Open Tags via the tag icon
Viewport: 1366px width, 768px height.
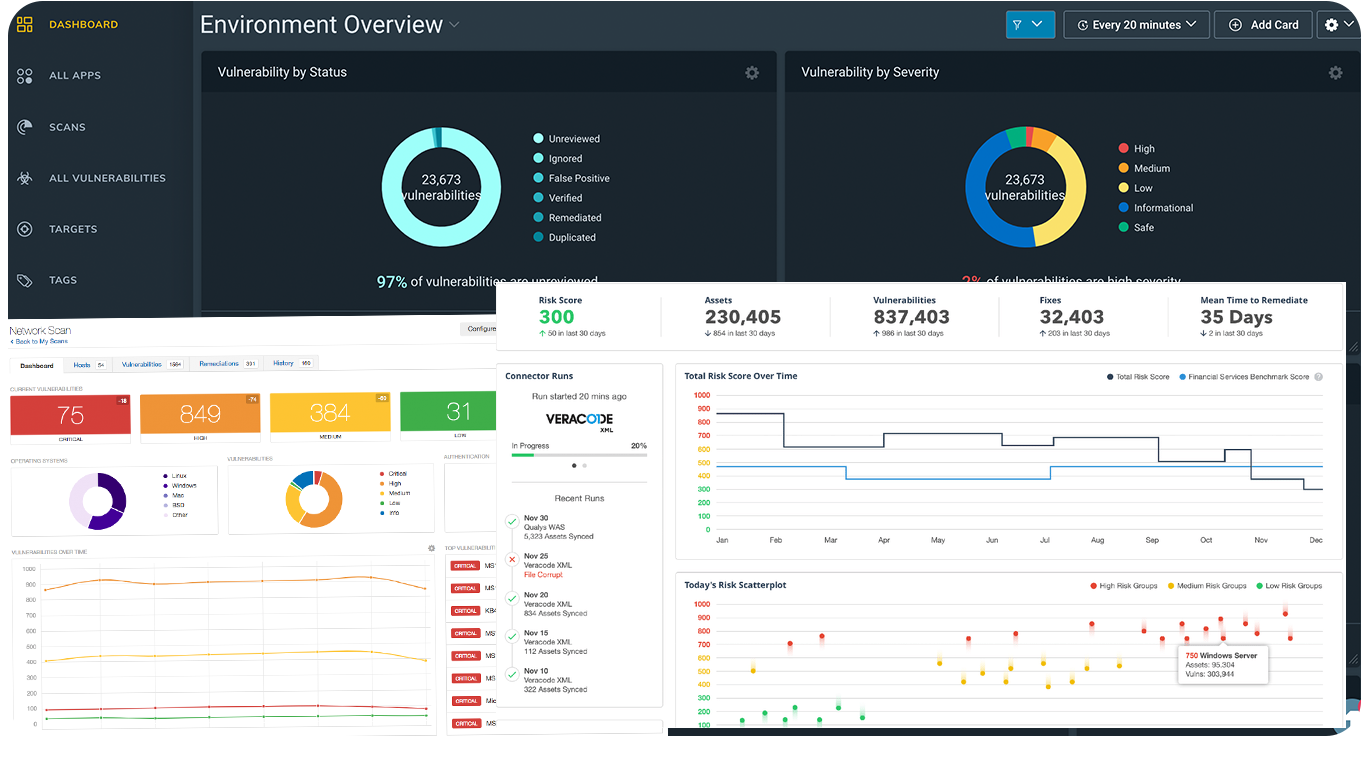click(x=25, y=280)
